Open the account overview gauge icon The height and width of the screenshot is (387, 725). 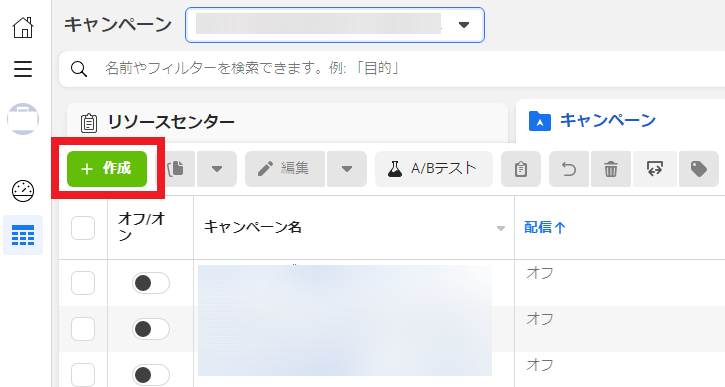23,190
